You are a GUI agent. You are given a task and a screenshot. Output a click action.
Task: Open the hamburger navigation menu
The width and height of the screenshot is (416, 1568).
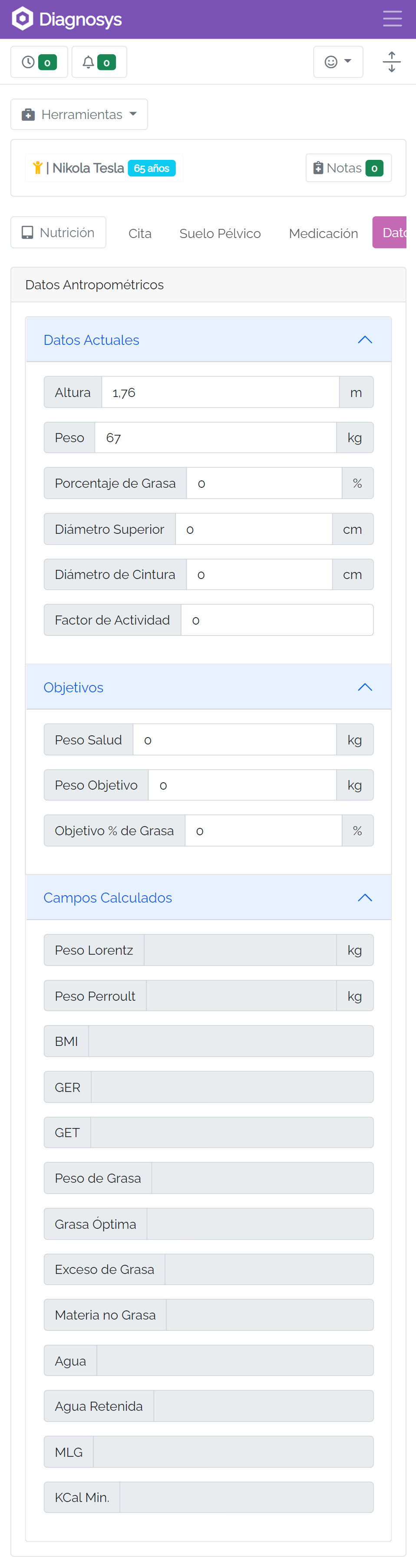click(392, 19)
